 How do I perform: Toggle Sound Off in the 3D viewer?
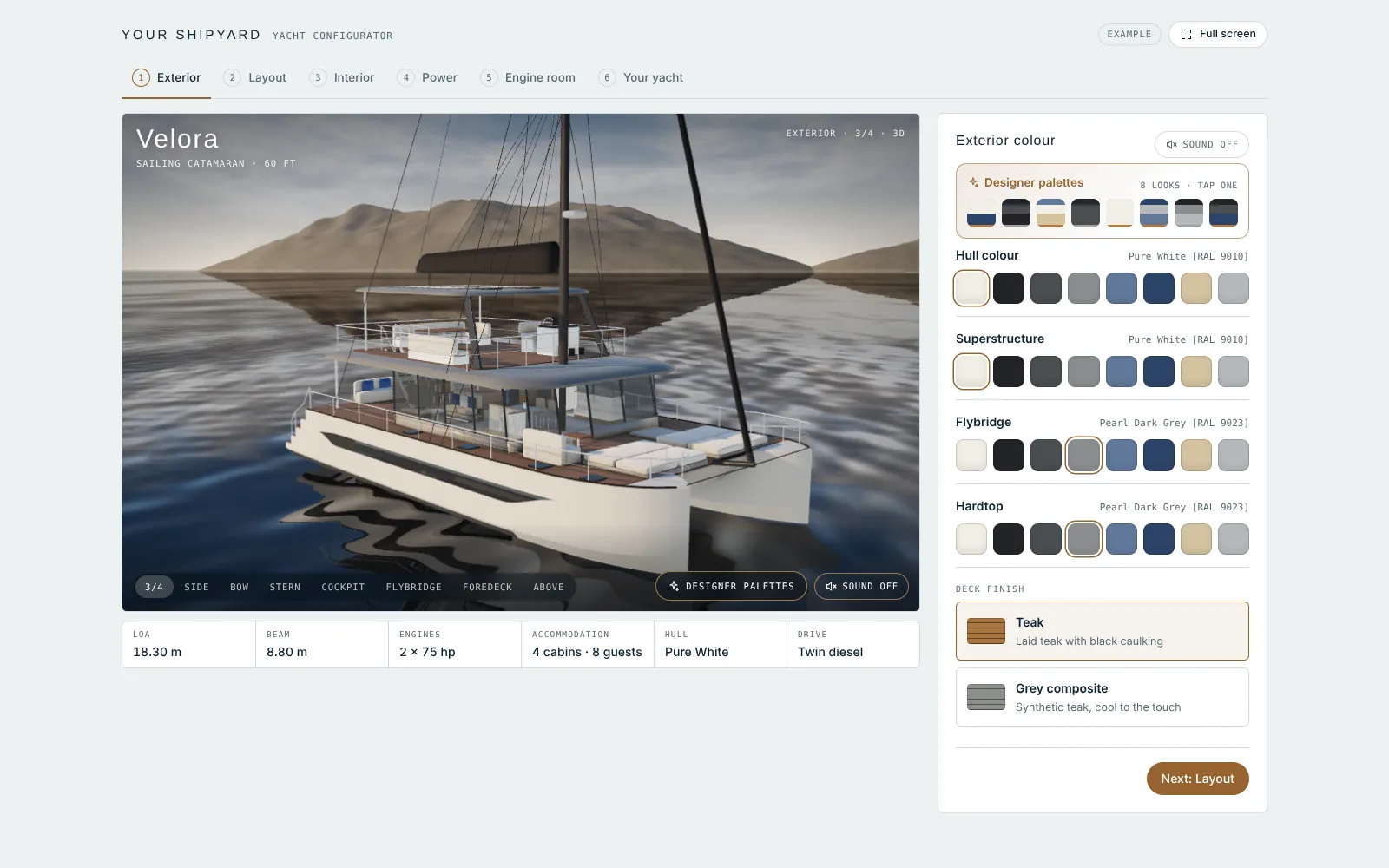click(861, 587)
